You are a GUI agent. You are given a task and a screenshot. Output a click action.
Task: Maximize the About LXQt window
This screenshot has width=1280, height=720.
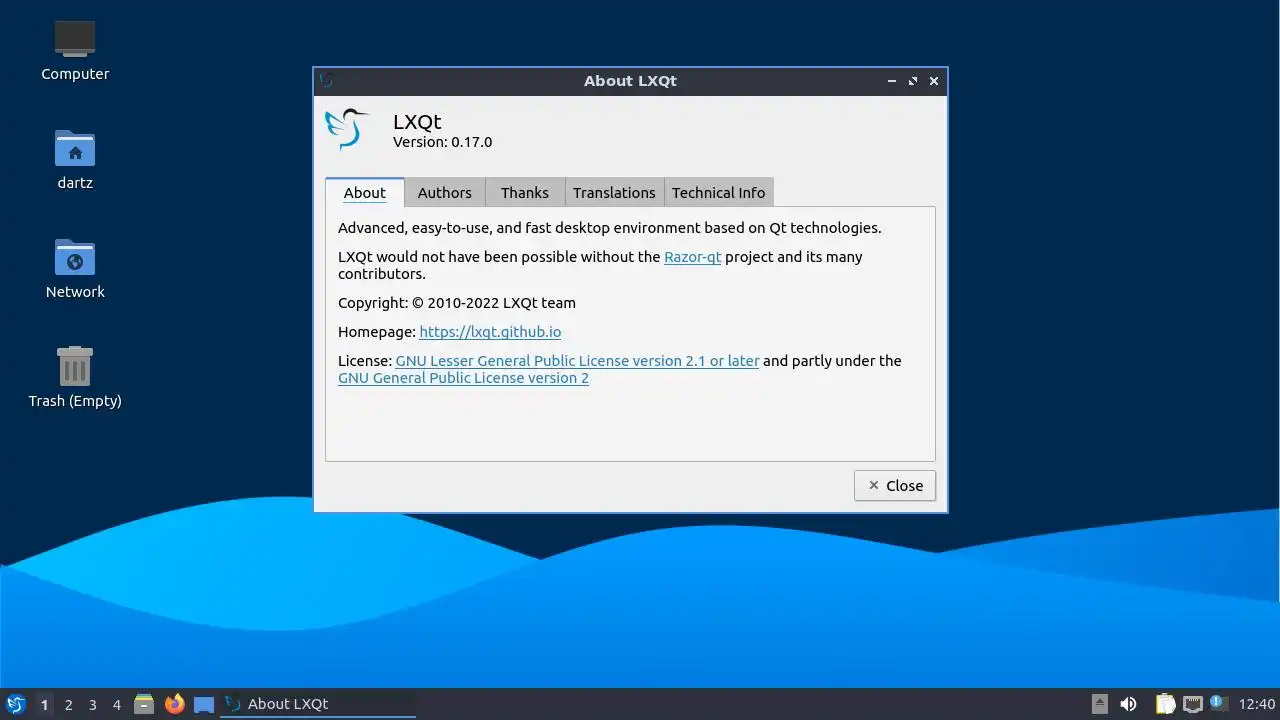[x=912, y=81]
